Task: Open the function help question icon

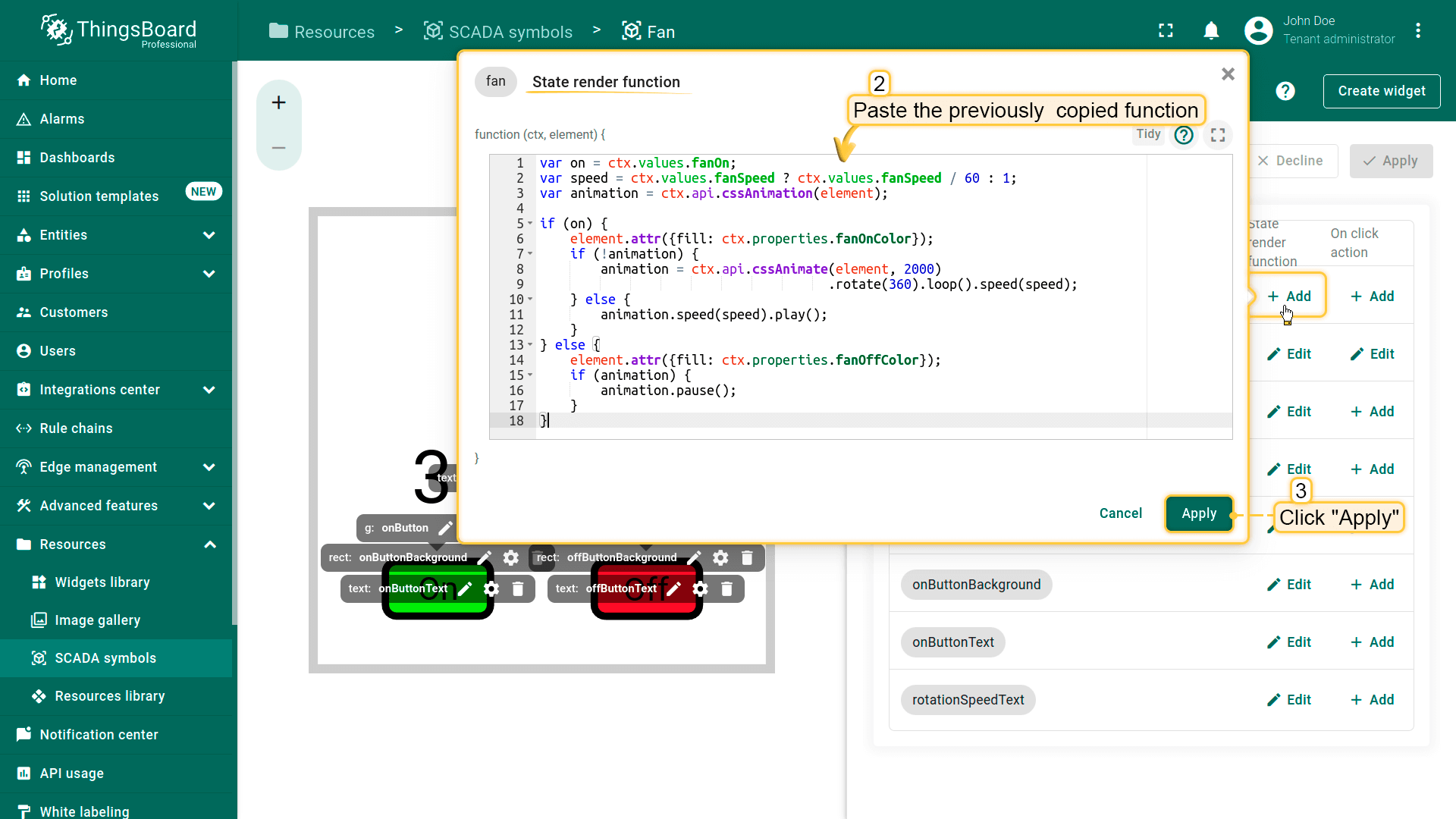Action: point(1184,135)
